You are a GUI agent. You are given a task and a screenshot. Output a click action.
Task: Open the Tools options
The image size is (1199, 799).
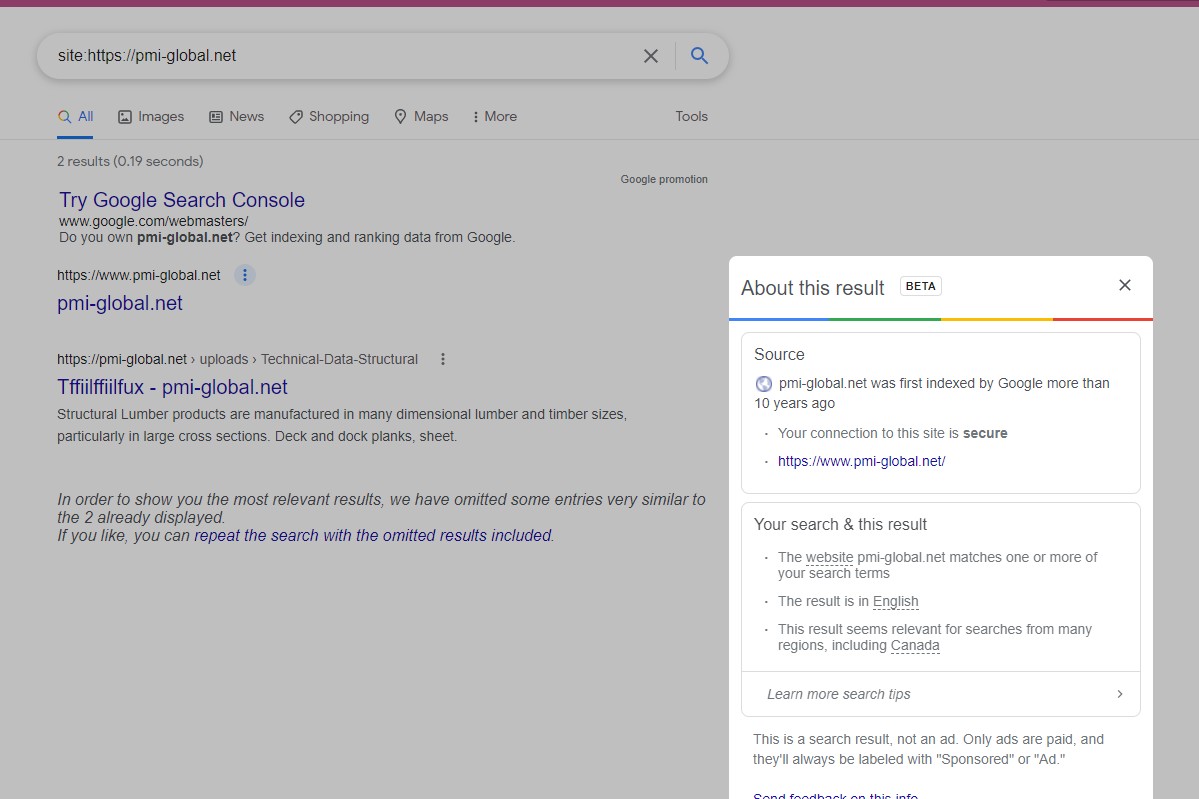[691, 116]
